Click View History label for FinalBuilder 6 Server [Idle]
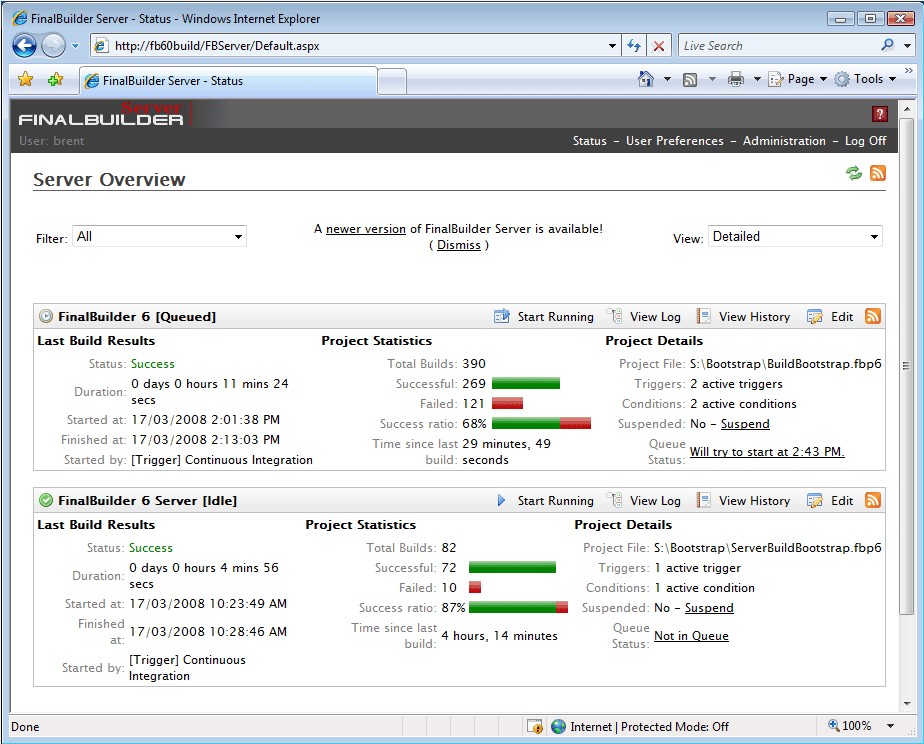 754,501
